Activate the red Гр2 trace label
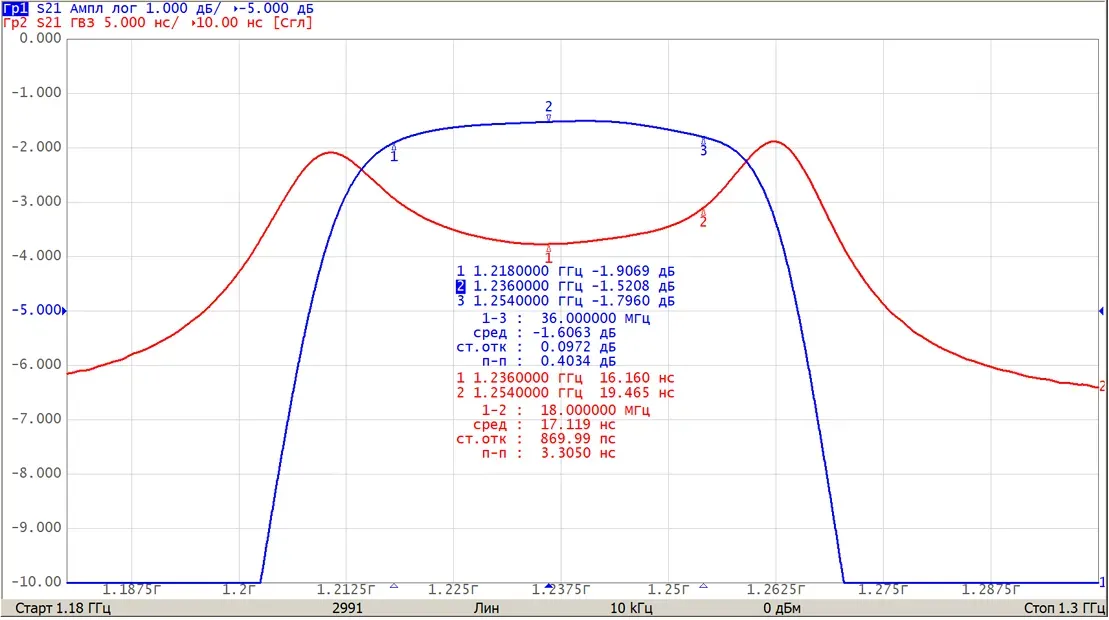Screen dimensions: 1109x620 tap(15, 23)
